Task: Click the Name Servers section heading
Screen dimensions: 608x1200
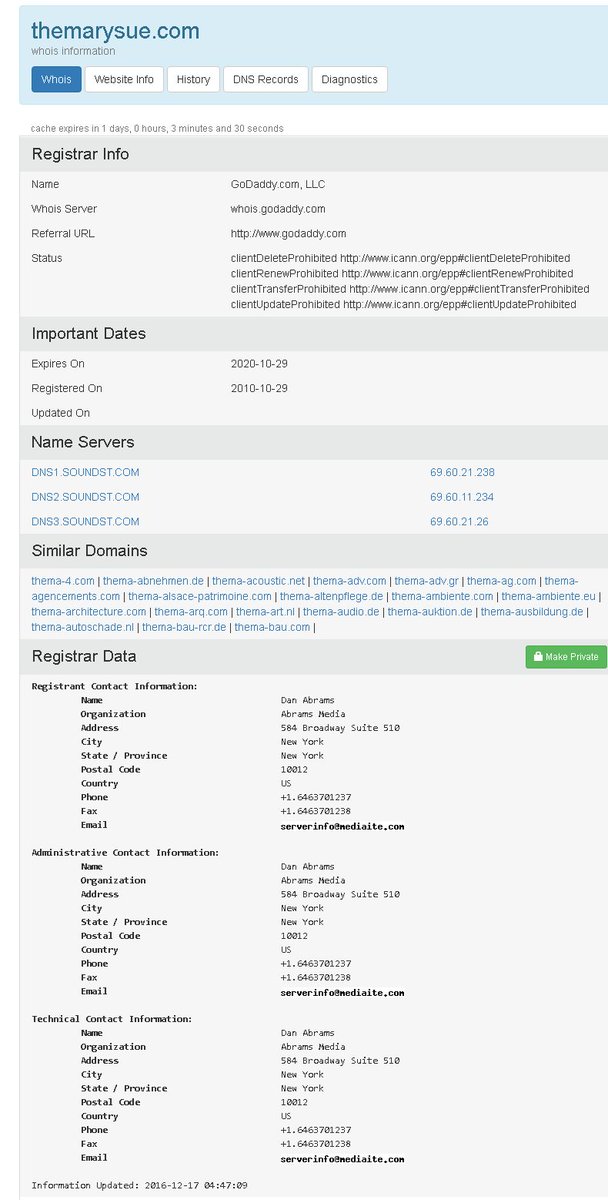Action: coord(82,442)
